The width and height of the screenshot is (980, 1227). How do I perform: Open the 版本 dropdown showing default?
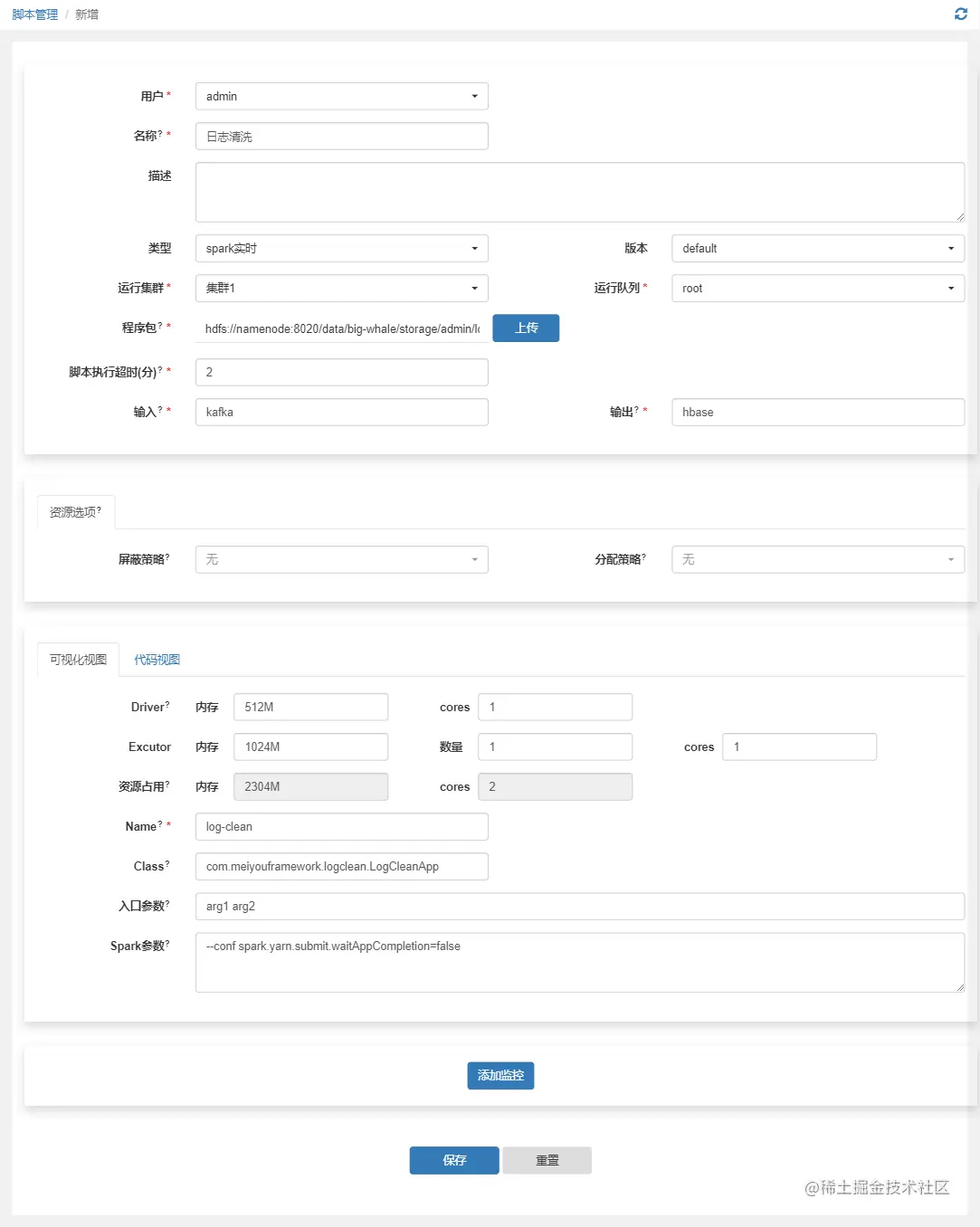[818, 248]
